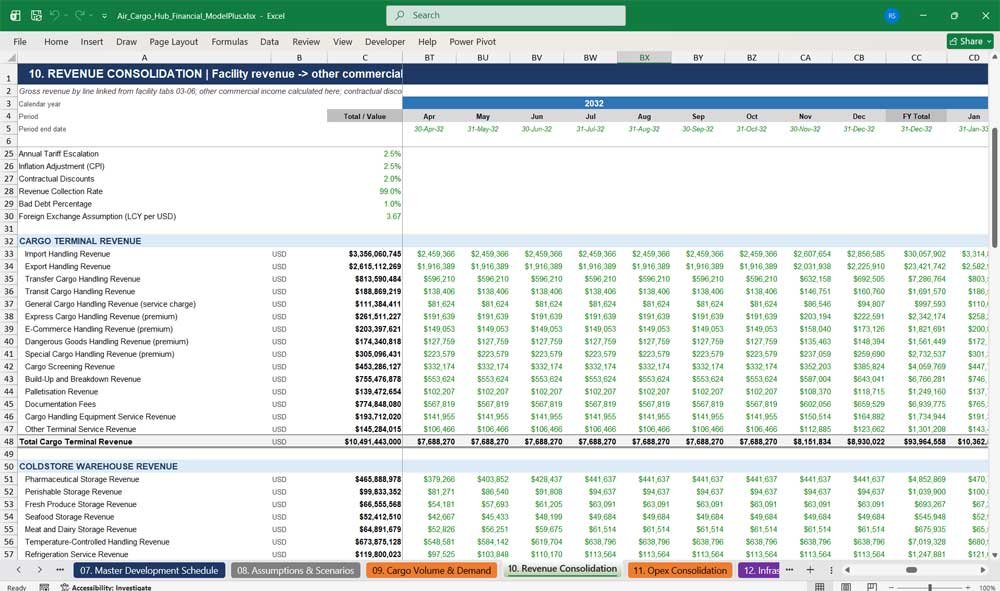Click the horizontal scrollbar thumb

tap(911, 570)
